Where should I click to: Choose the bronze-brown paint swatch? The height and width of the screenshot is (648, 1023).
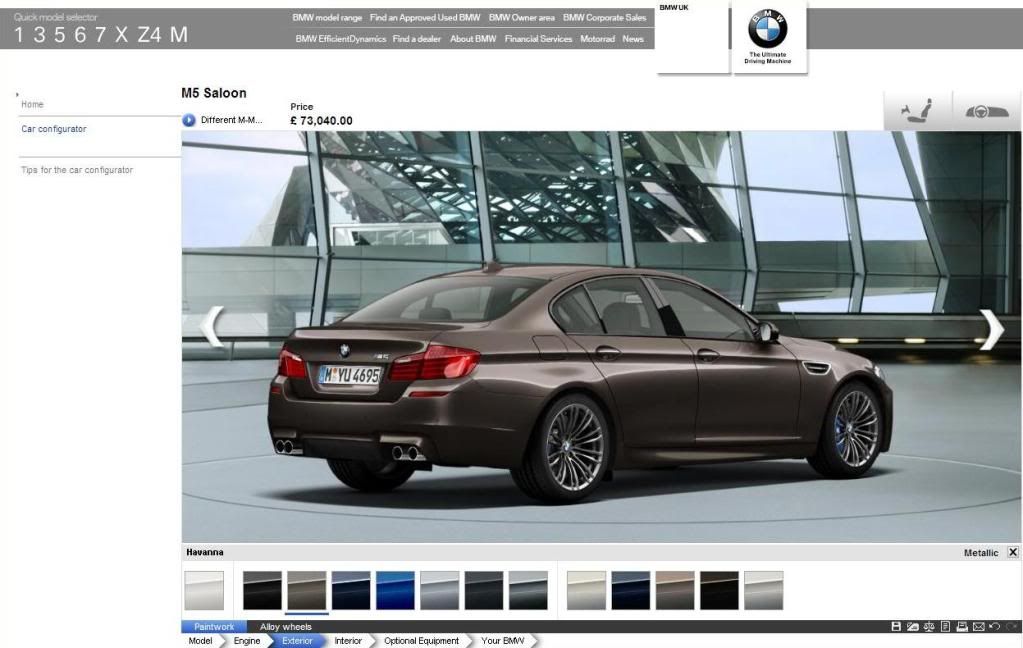tap(675, 591)
